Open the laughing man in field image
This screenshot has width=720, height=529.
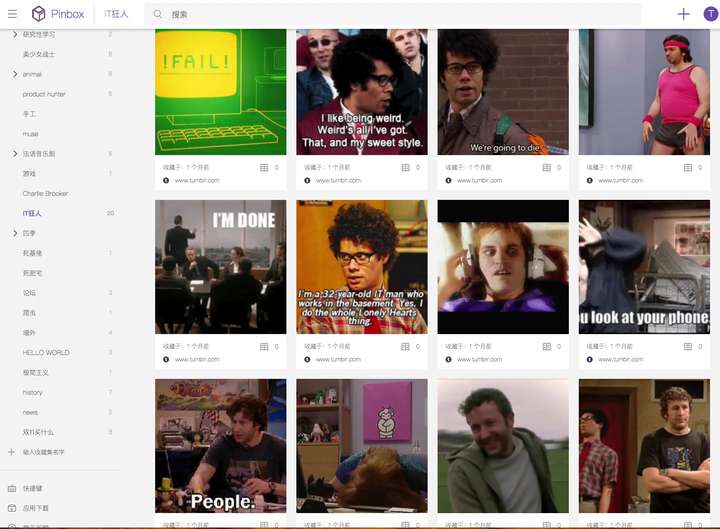click(503, 446)
